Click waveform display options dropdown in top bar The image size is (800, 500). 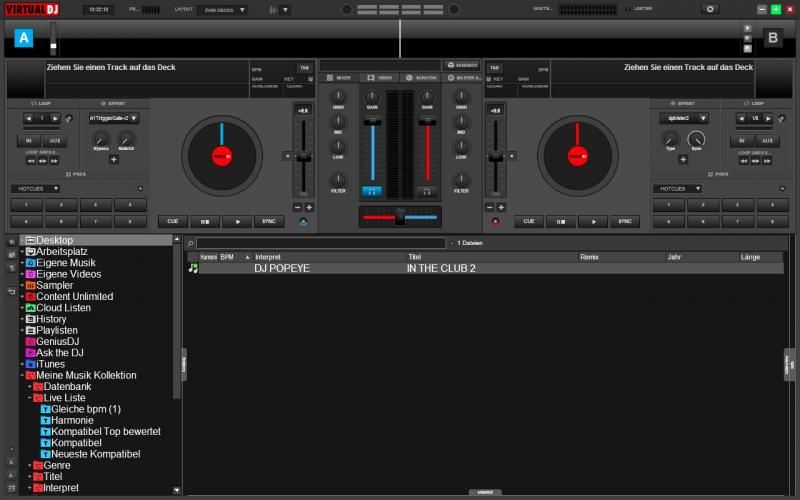[x=286, y=10]
